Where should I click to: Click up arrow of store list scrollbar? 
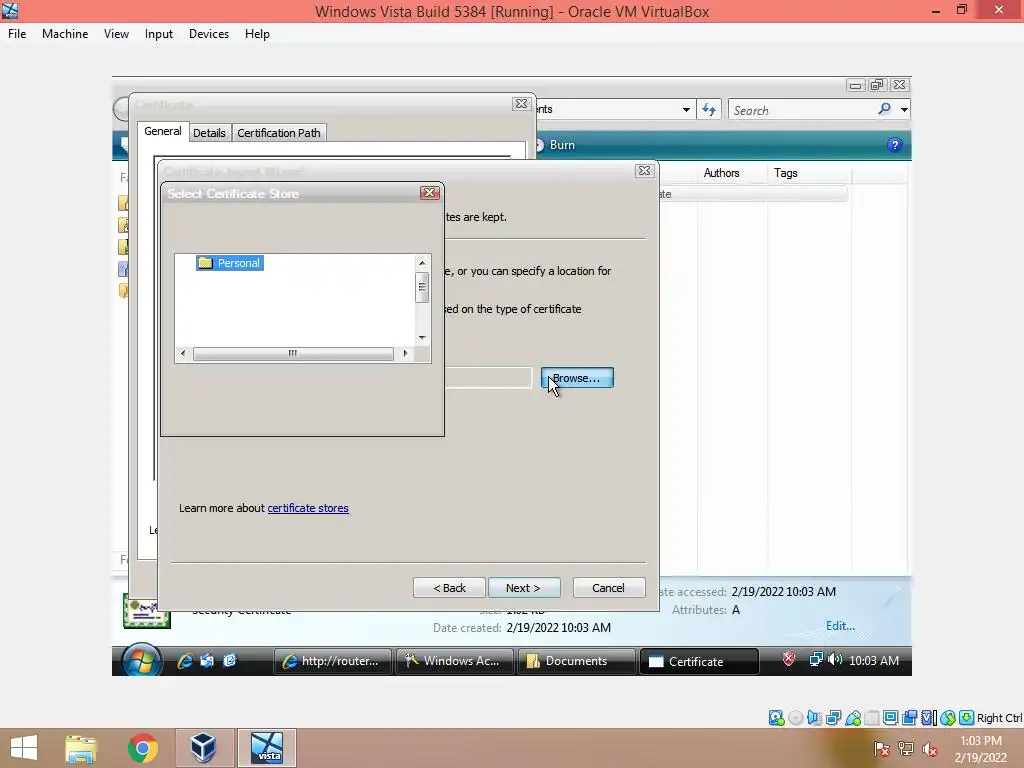(x=422, y=263)
